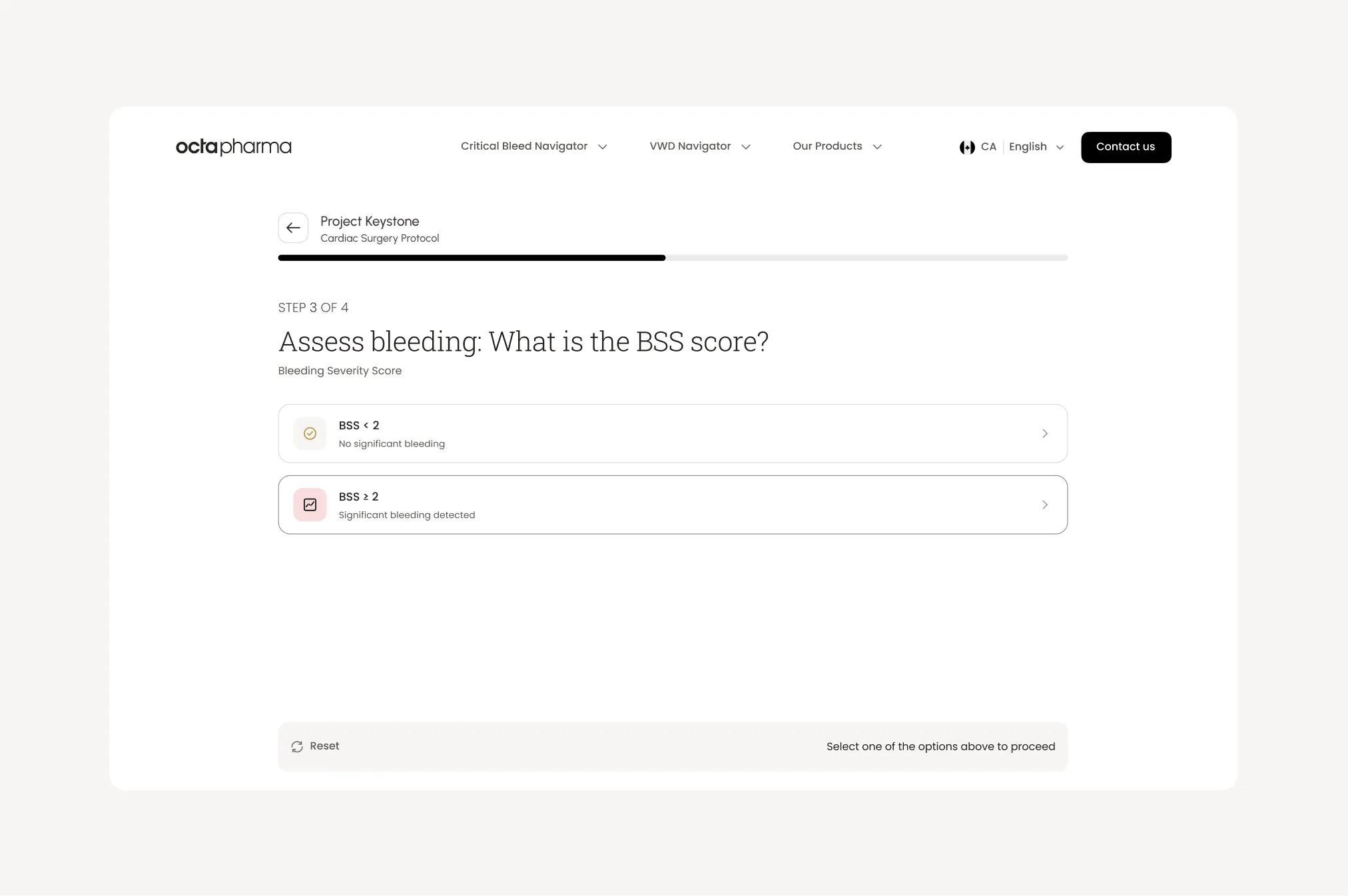
Task: Click the Reset button
Action: tap(316, 746)
